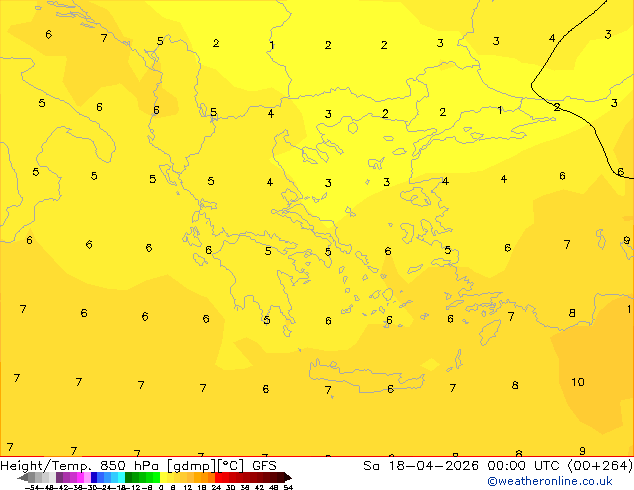Click the cyan legend swatch above -18
Viewport: 634px width, 490px height.
pos(121,477)
